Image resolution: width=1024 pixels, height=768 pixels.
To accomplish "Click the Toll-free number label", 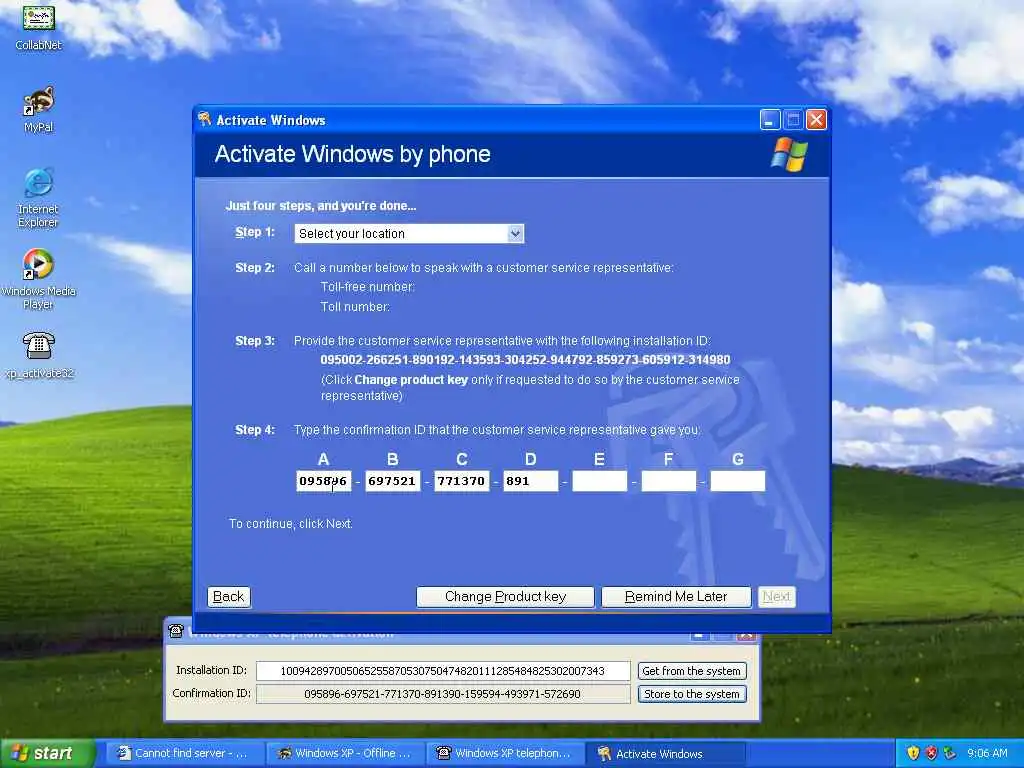I will (368, 287).
